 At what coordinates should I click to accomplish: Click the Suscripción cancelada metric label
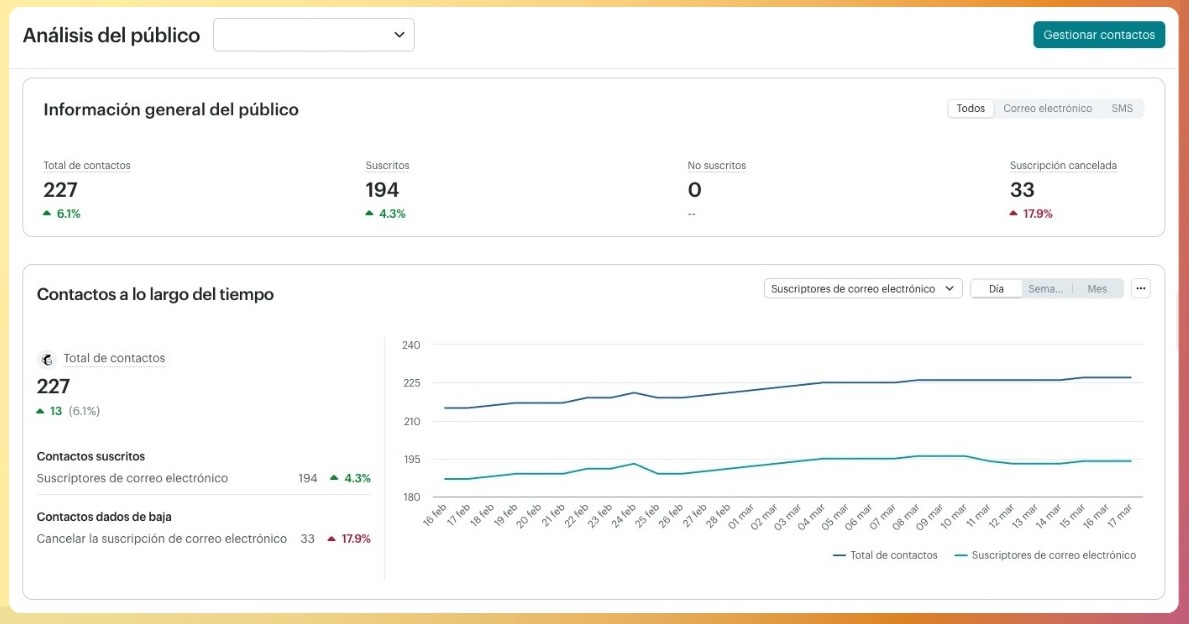pos(1062,165)
